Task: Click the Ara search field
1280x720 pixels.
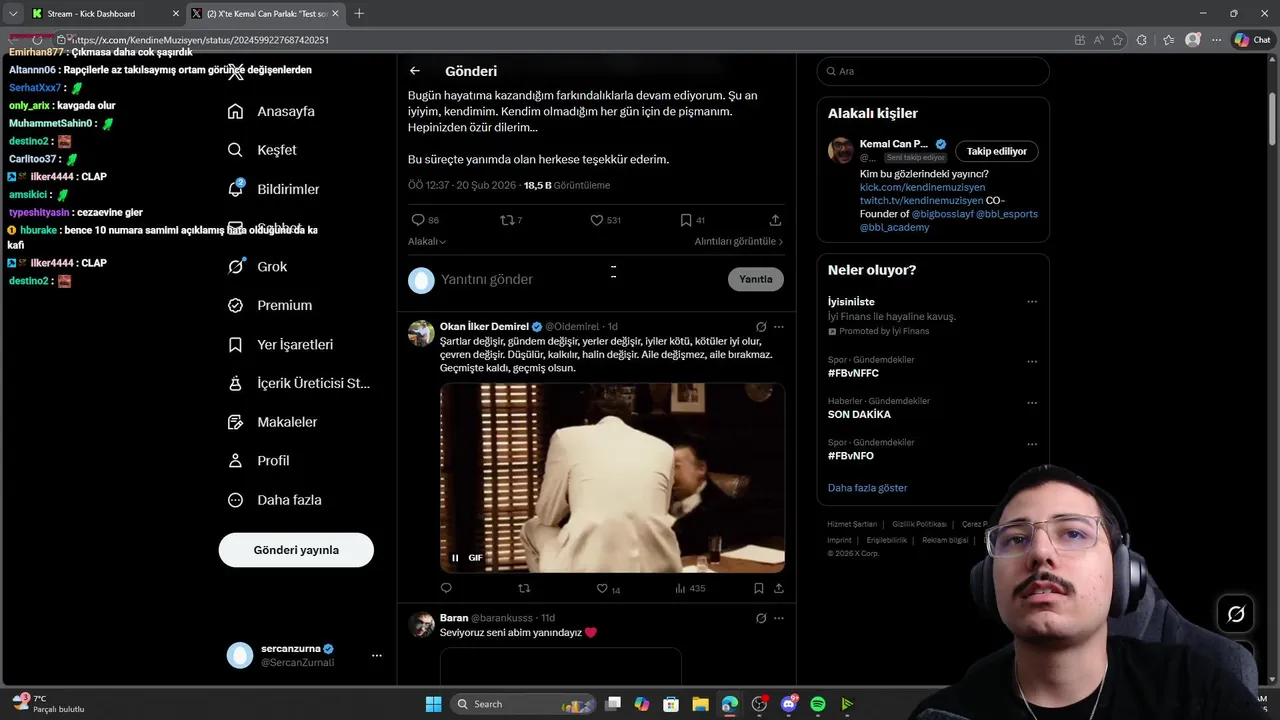Action: pos(933,71)
